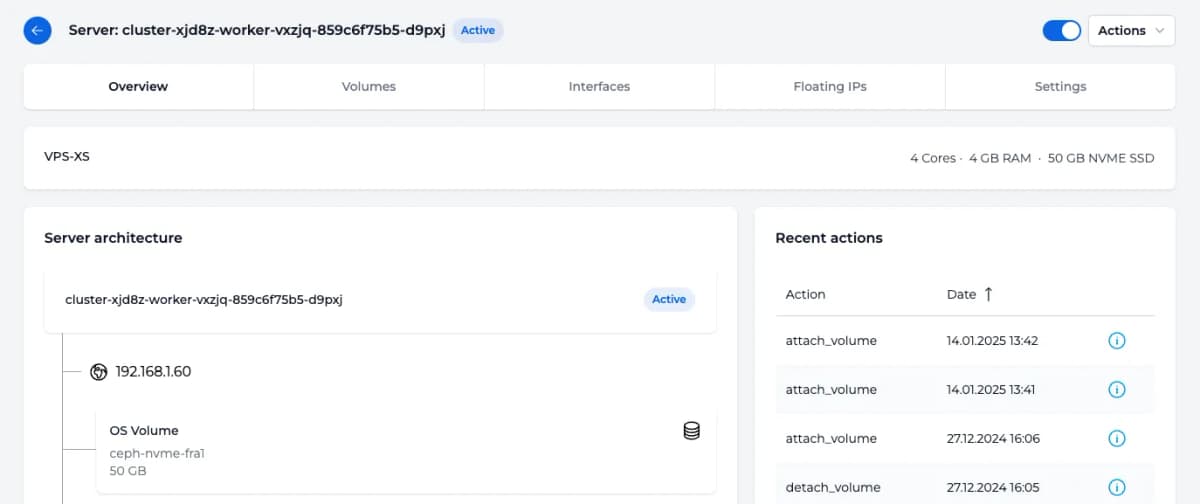This screenshot has width=1200, height=504.
Task: Select the Overview tab
Action: (x=138, y=87)
